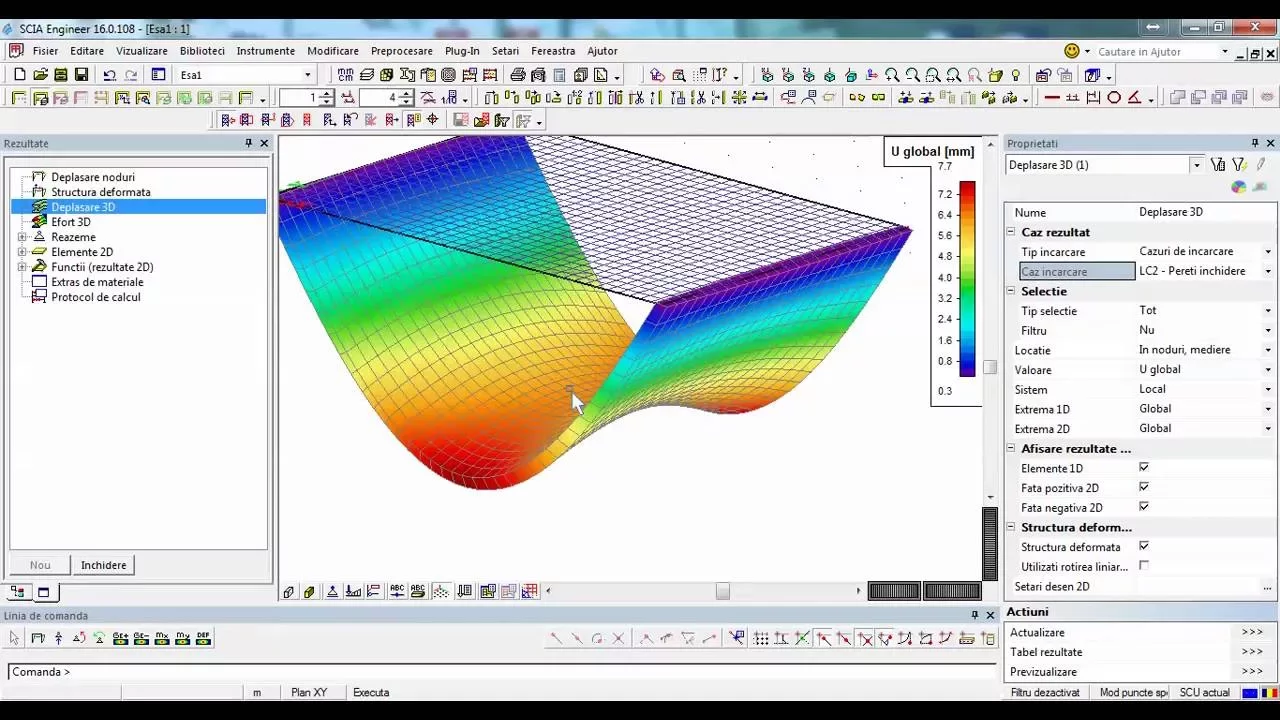The image size is (1280, 720).
Task: Click the angle dimension icon
Action: (x=1135, y=98)
